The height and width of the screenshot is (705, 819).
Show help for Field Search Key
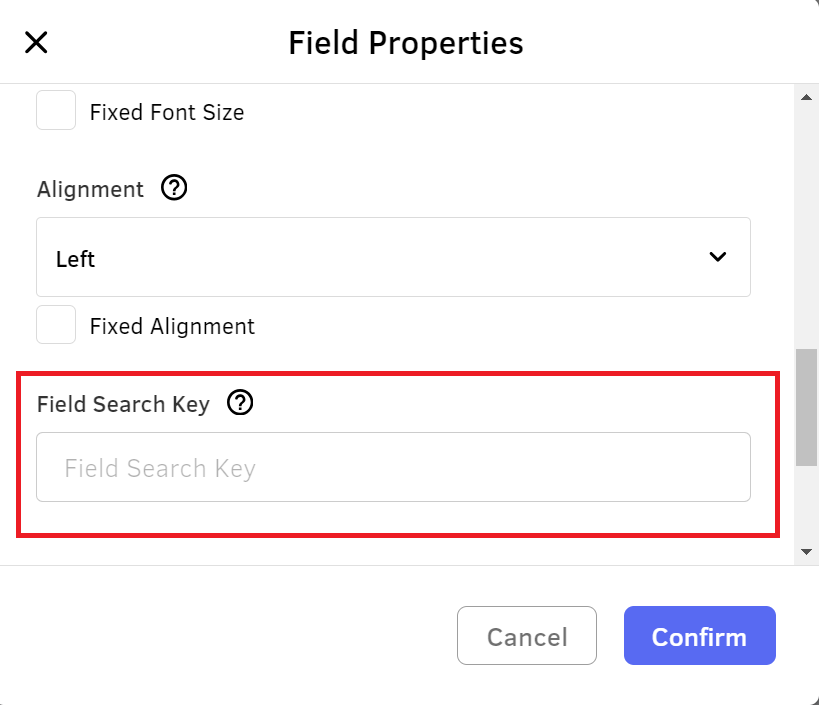(240, 403)
